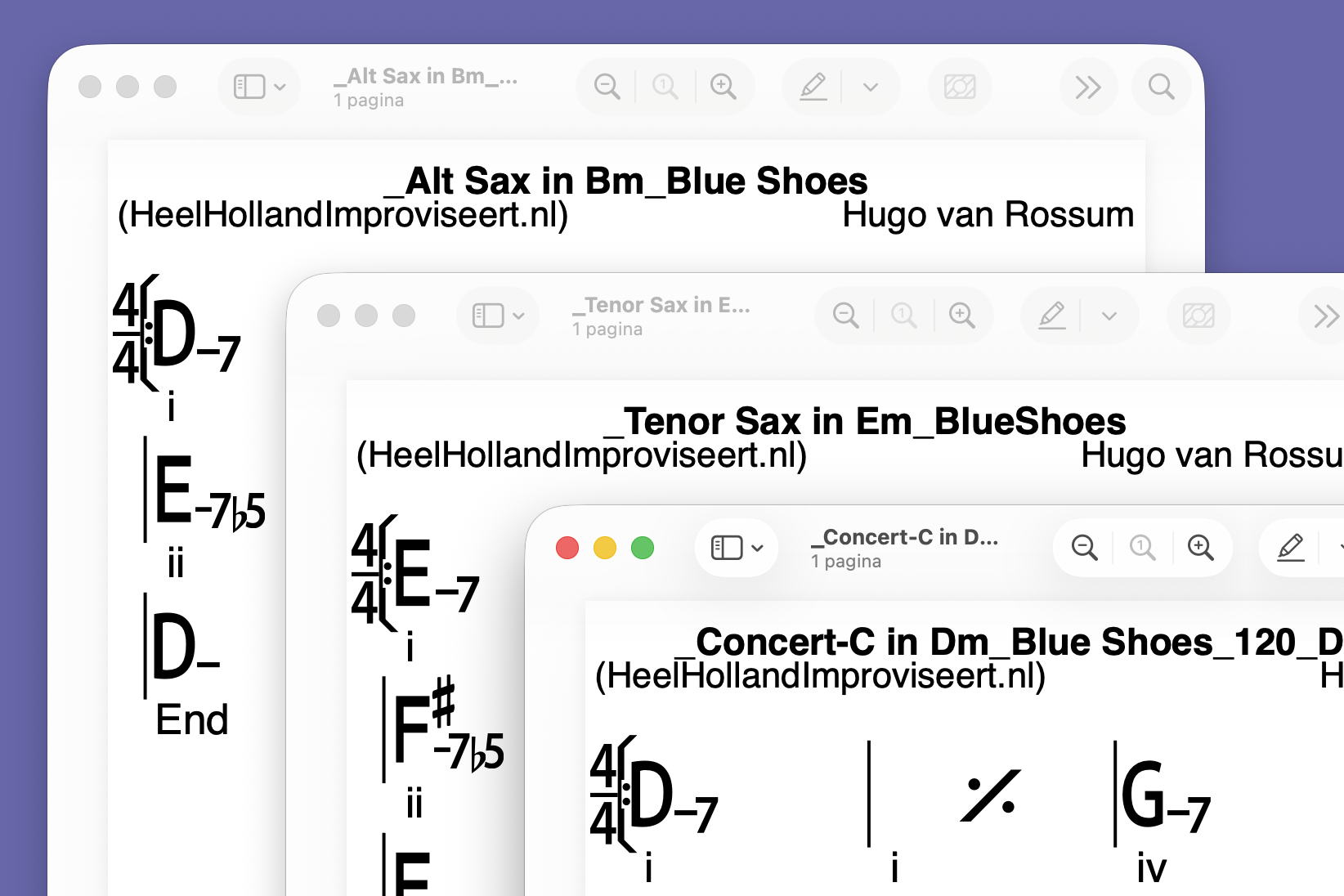Viewport: 1344px width, 896px height.
Task: Click the G-7 chord in Concert-C document
Action: (x=1165, y=795)
